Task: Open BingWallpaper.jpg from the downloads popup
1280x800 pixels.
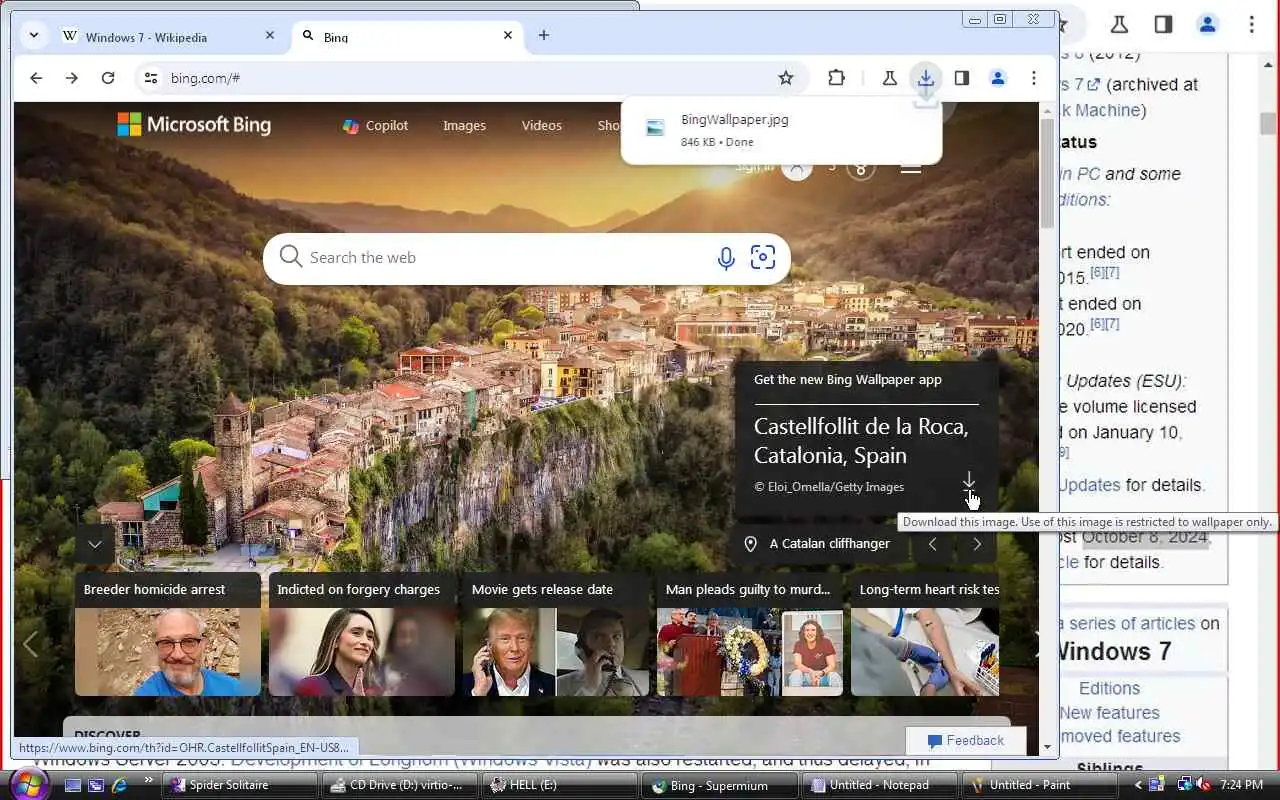Action: pyautogui.click(x=781, y=129)
